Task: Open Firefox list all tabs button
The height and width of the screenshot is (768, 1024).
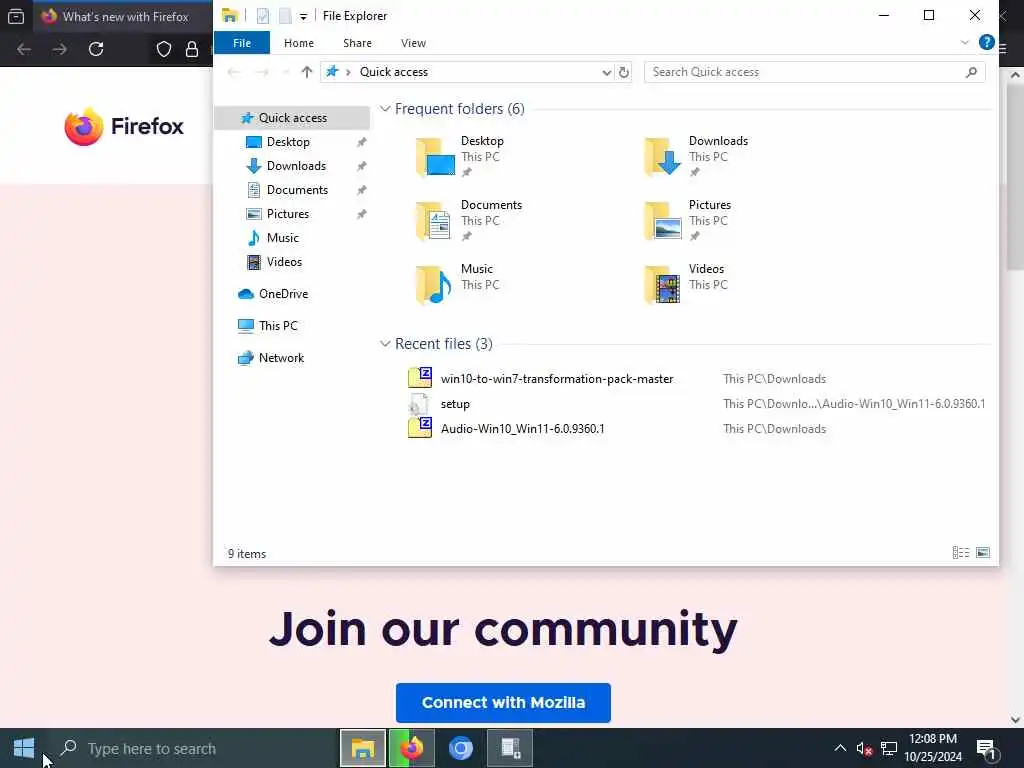Action: coord(16,16)
